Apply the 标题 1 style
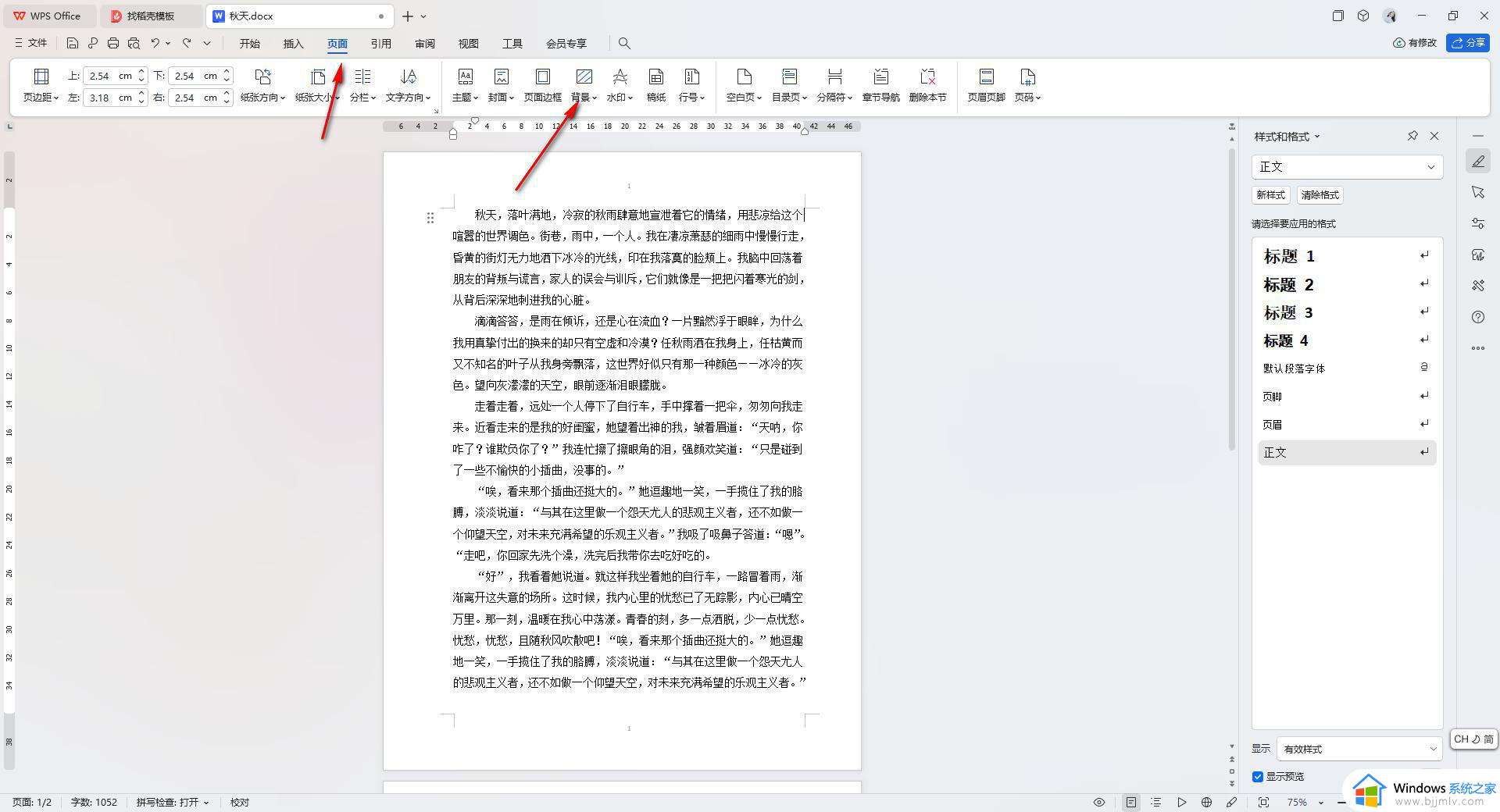This screenshot has width=1500, height=812. [1346, 256]
